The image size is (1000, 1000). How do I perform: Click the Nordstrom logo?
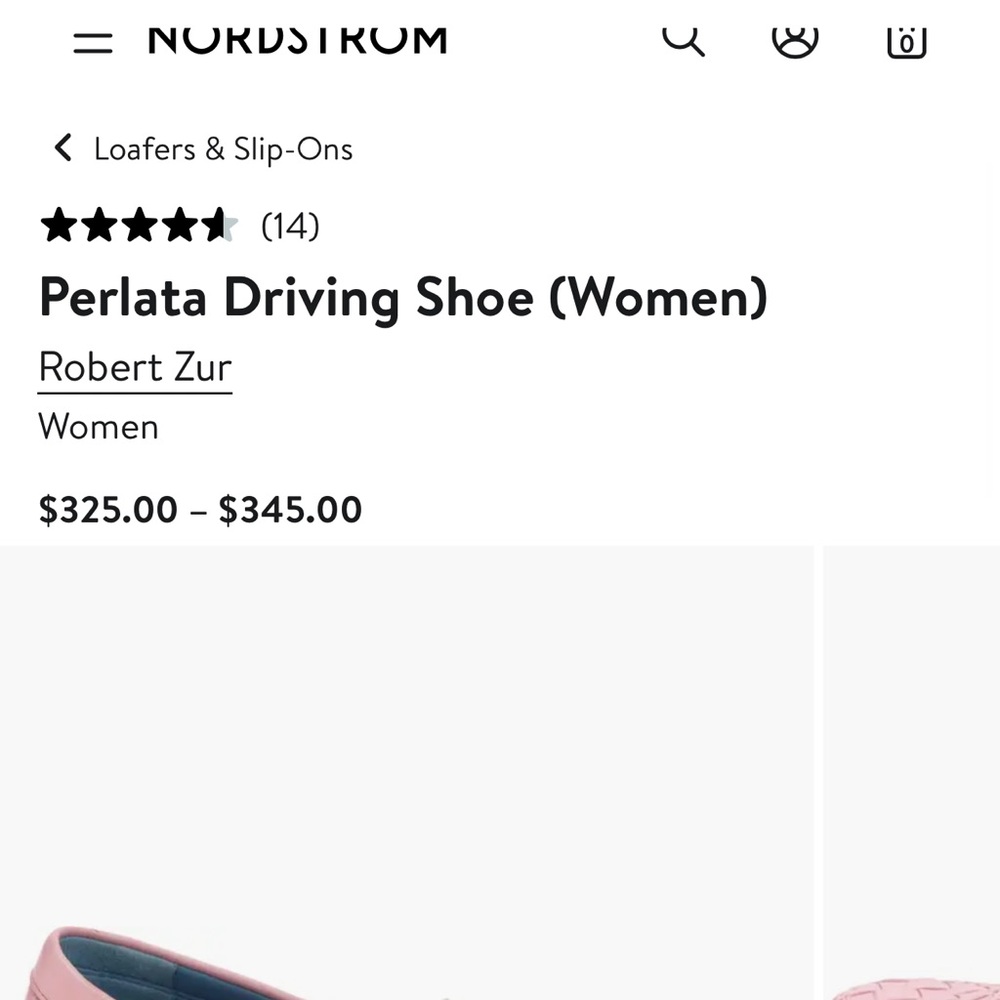(297, 38)
